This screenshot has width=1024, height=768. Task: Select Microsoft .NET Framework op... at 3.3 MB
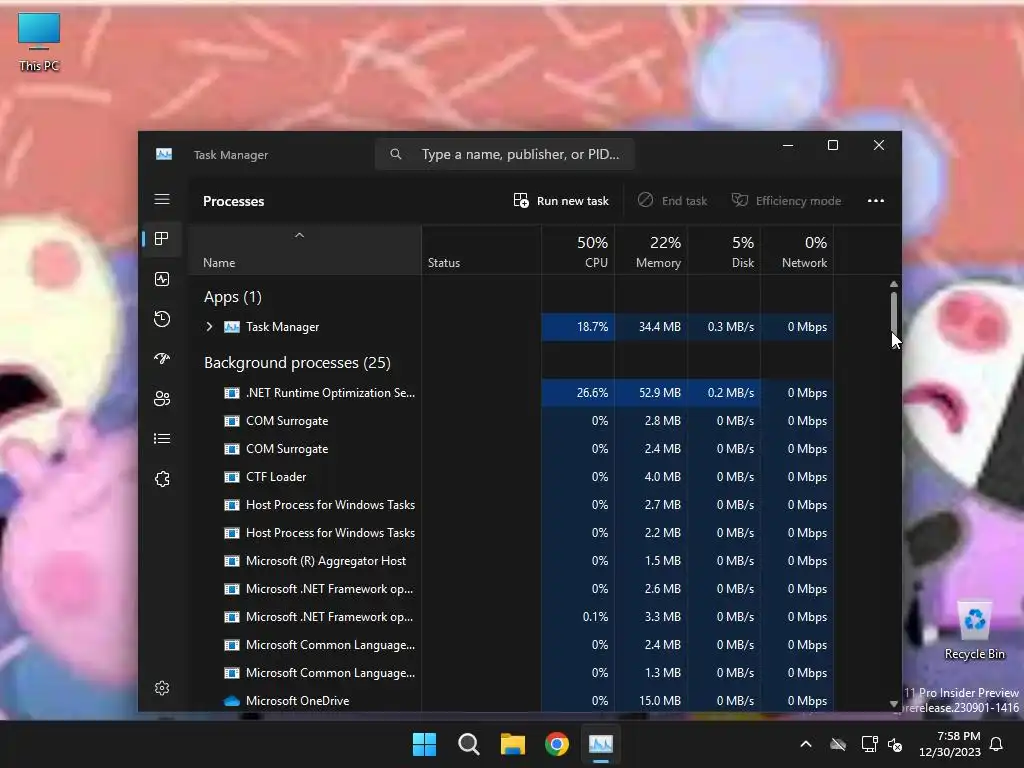pos(511,616)
